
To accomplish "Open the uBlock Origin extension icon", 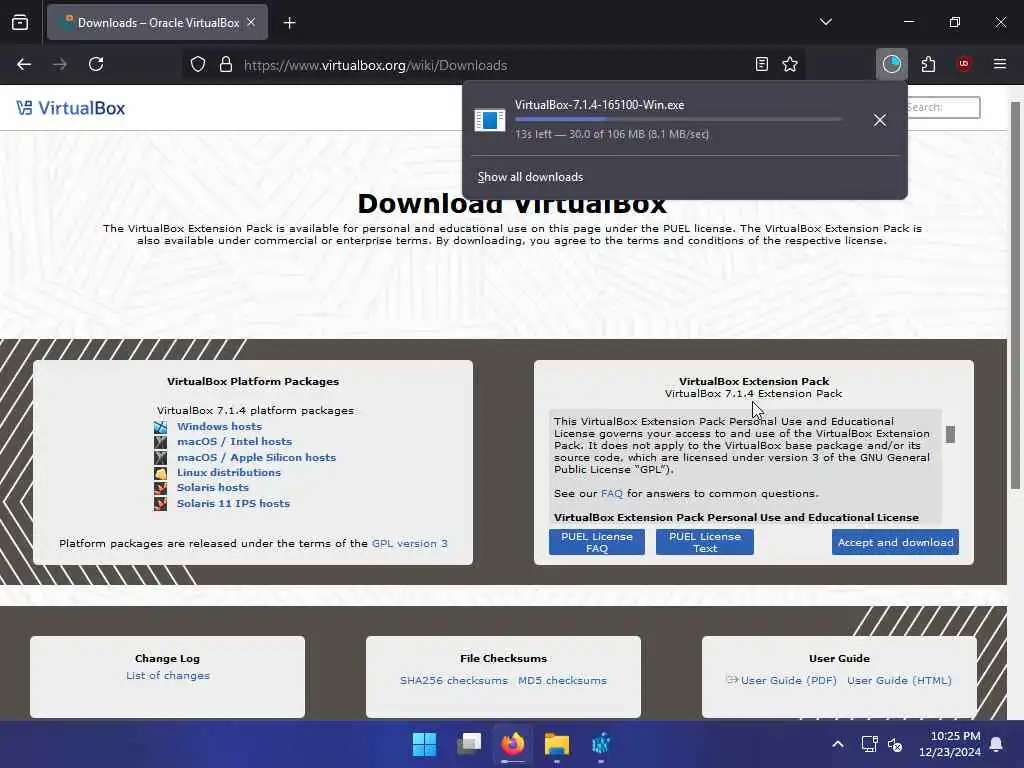I will click(x=964, y=64).
